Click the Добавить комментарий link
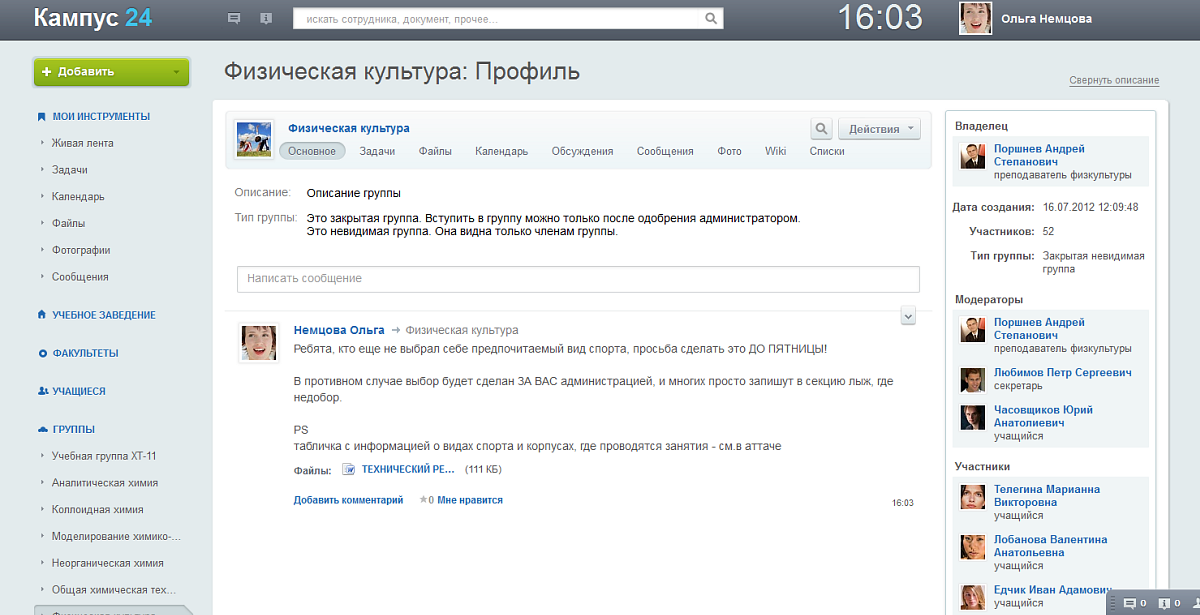The width and height of the screenshot is (1200, 615). click(x=348, y=500)
